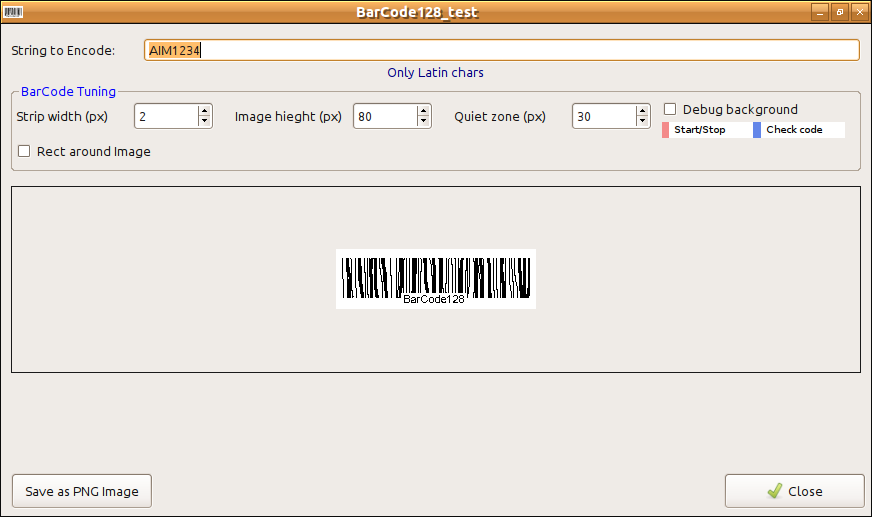Image resolution: width=872 pixels, height=517 pixels.
Task: Enable the Debug background checkbox
Action: pyautogui.click(x=671, y=109)
